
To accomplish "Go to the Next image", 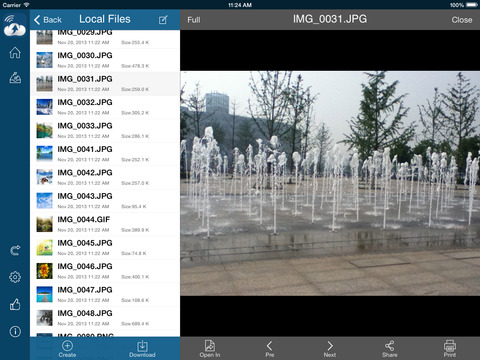I will (330, 349).
